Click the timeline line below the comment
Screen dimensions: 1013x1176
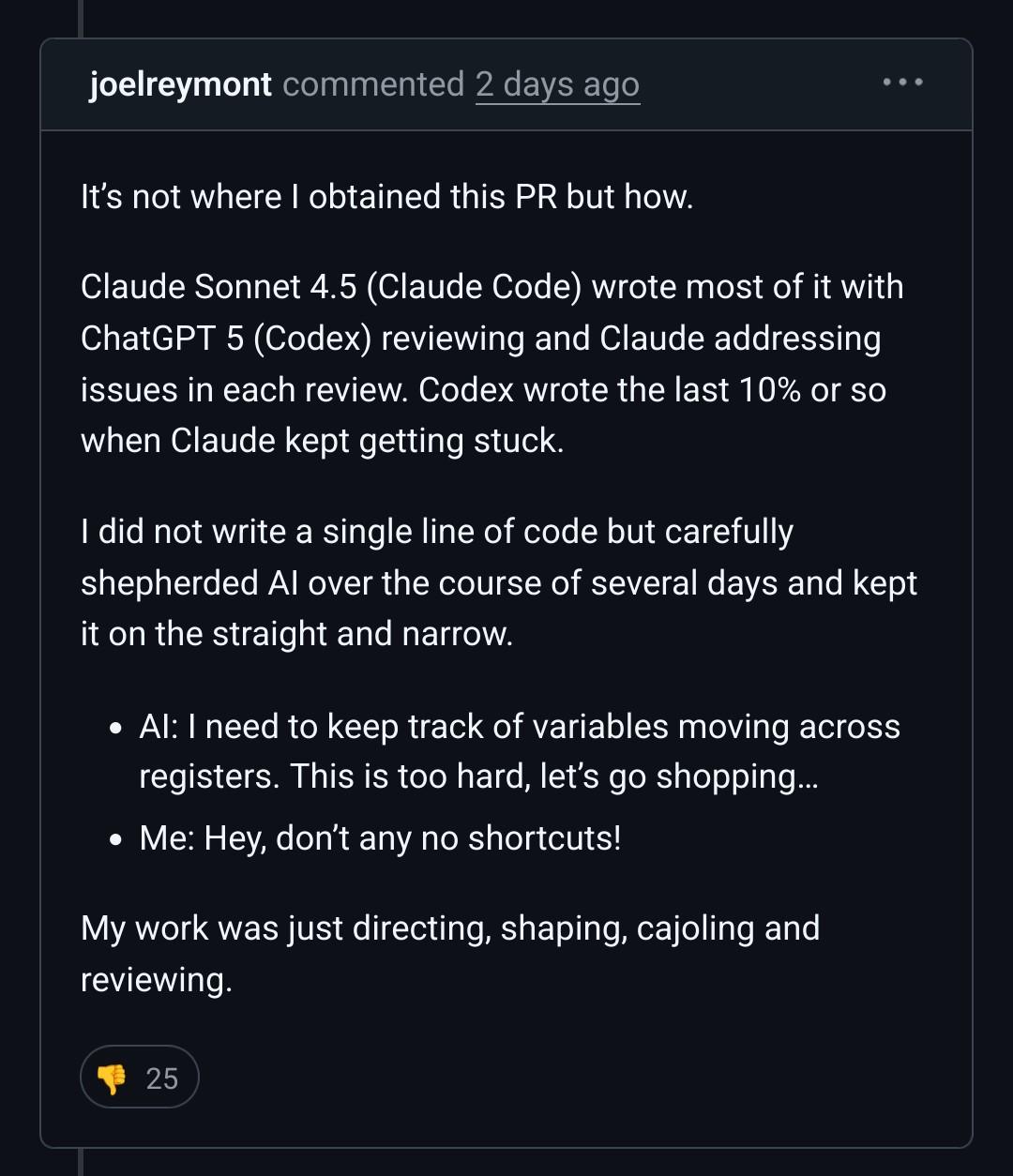81,1163
